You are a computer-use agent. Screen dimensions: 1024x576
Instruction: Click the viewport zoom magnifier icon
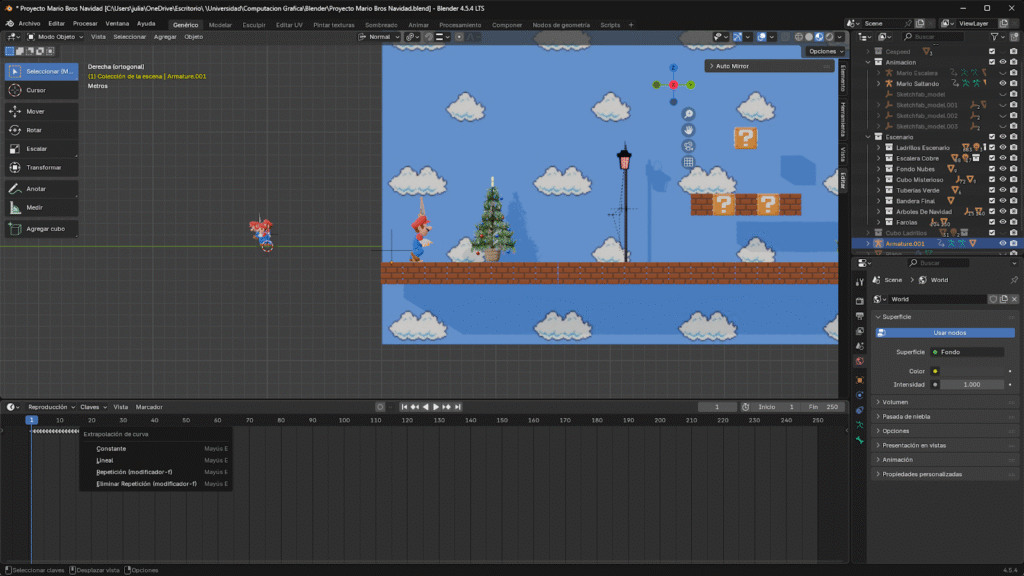click(x=689, y=114)
